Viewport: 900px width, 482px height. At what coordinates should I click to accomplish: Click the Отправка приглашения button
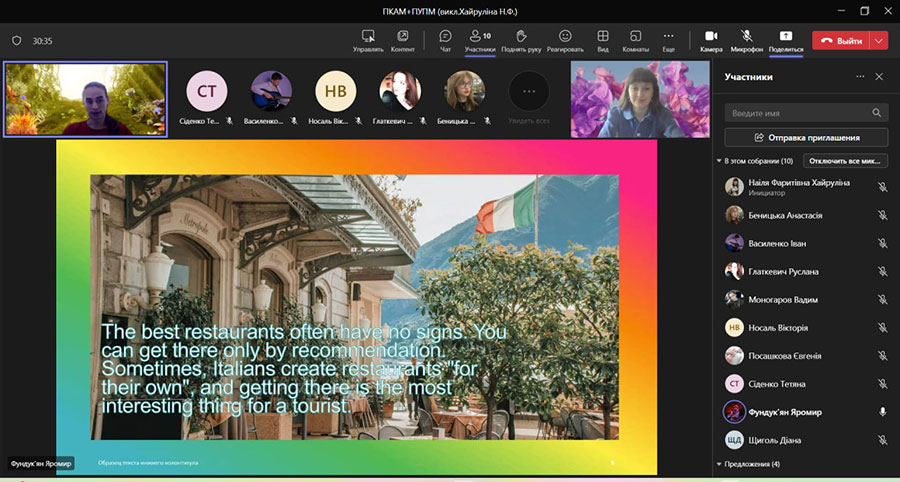click(806, 137)
